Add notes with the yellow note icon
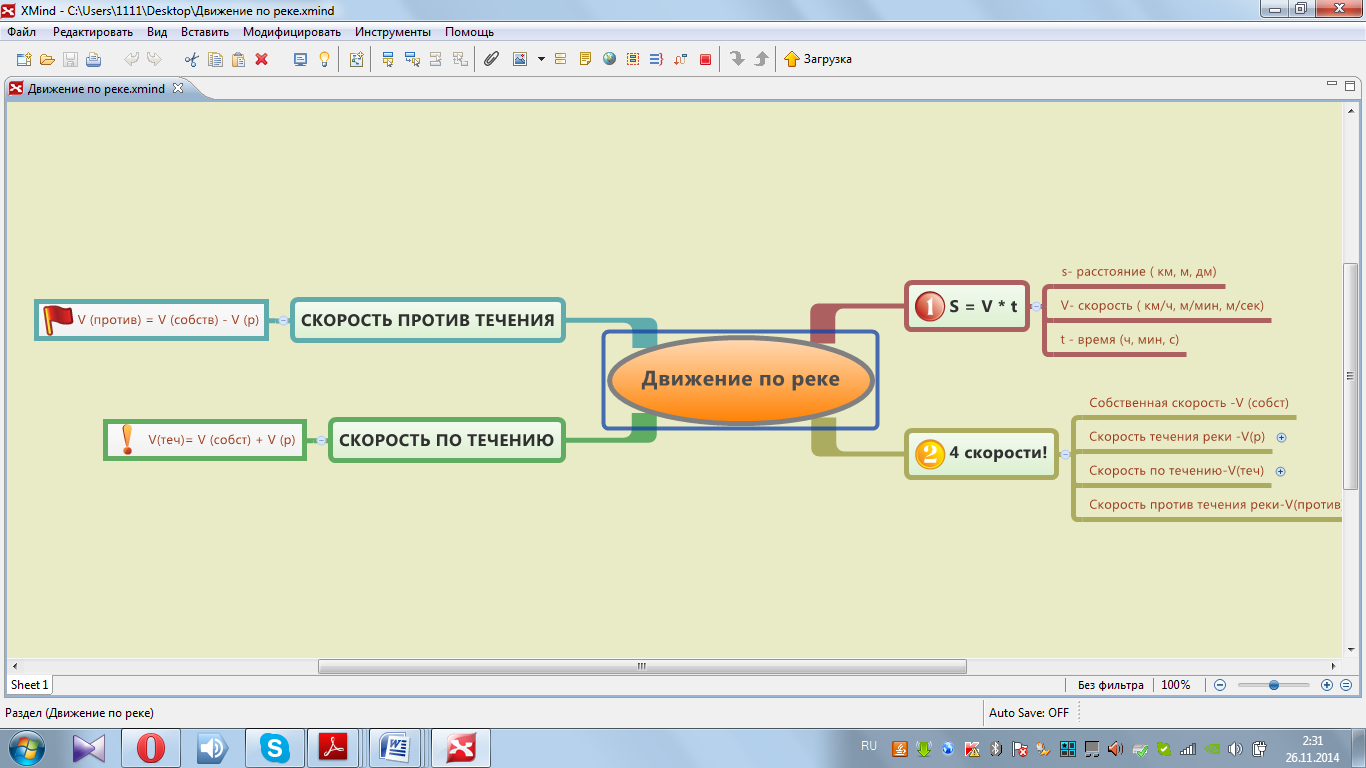The width and height of the screenshot is (1366, 768). pos(585,59)
